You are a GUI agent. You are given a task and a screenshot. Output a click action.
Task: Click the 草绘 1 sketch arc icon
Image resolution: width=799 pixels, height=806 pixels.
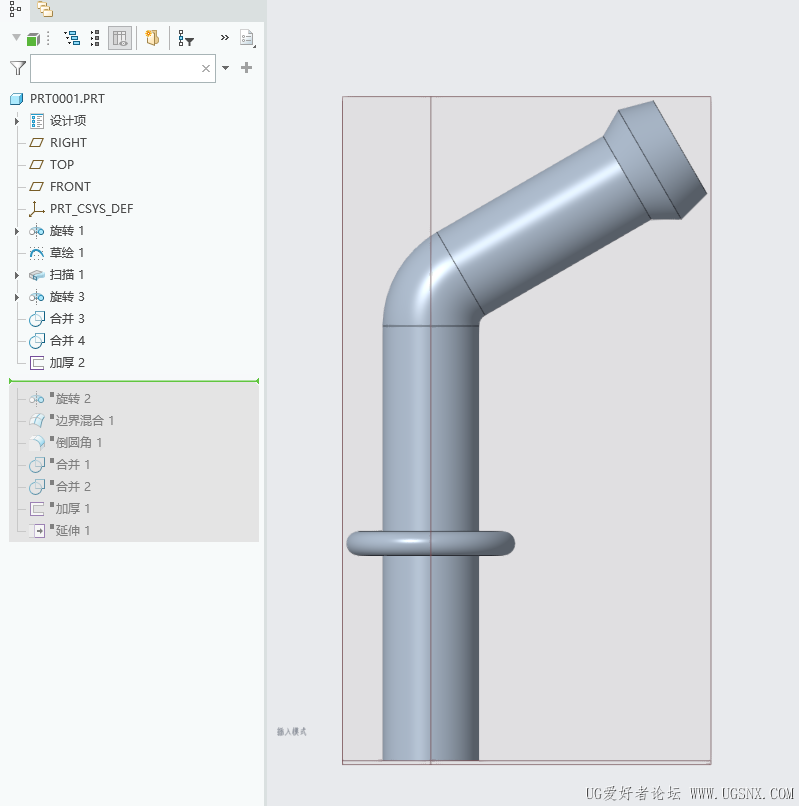pyautogui.click(x=37, y=253)
